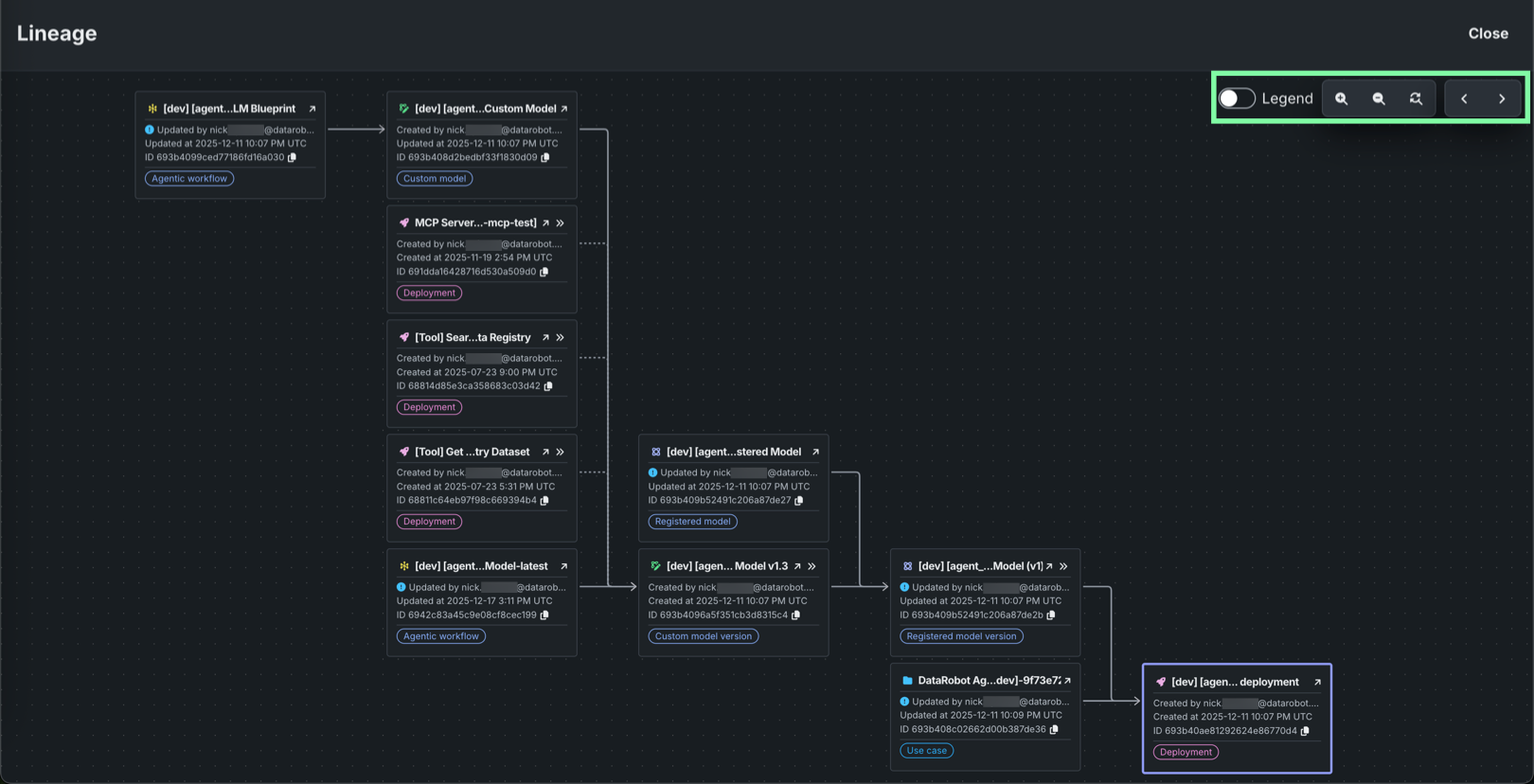Expand the [Tool] Sear...ta Registry node

[561, 338]
